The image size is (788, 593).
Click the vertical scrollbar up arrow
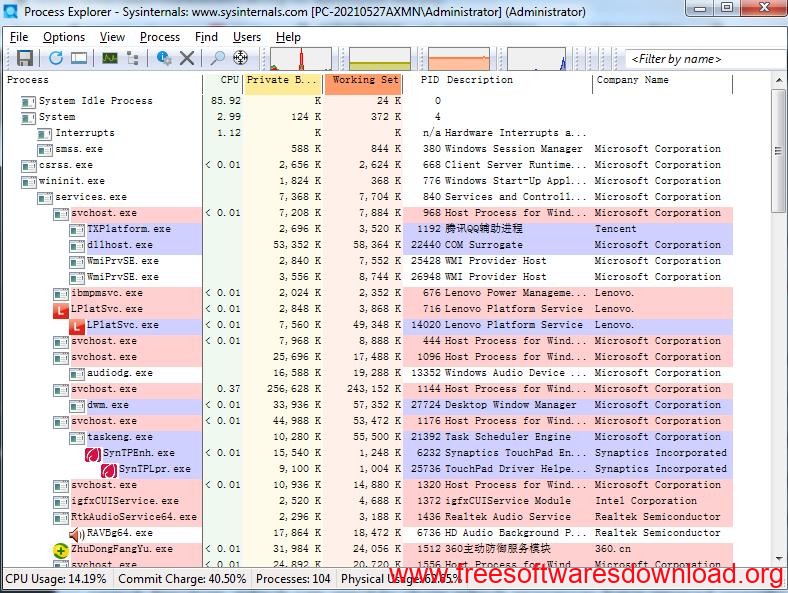pos(779,80)
